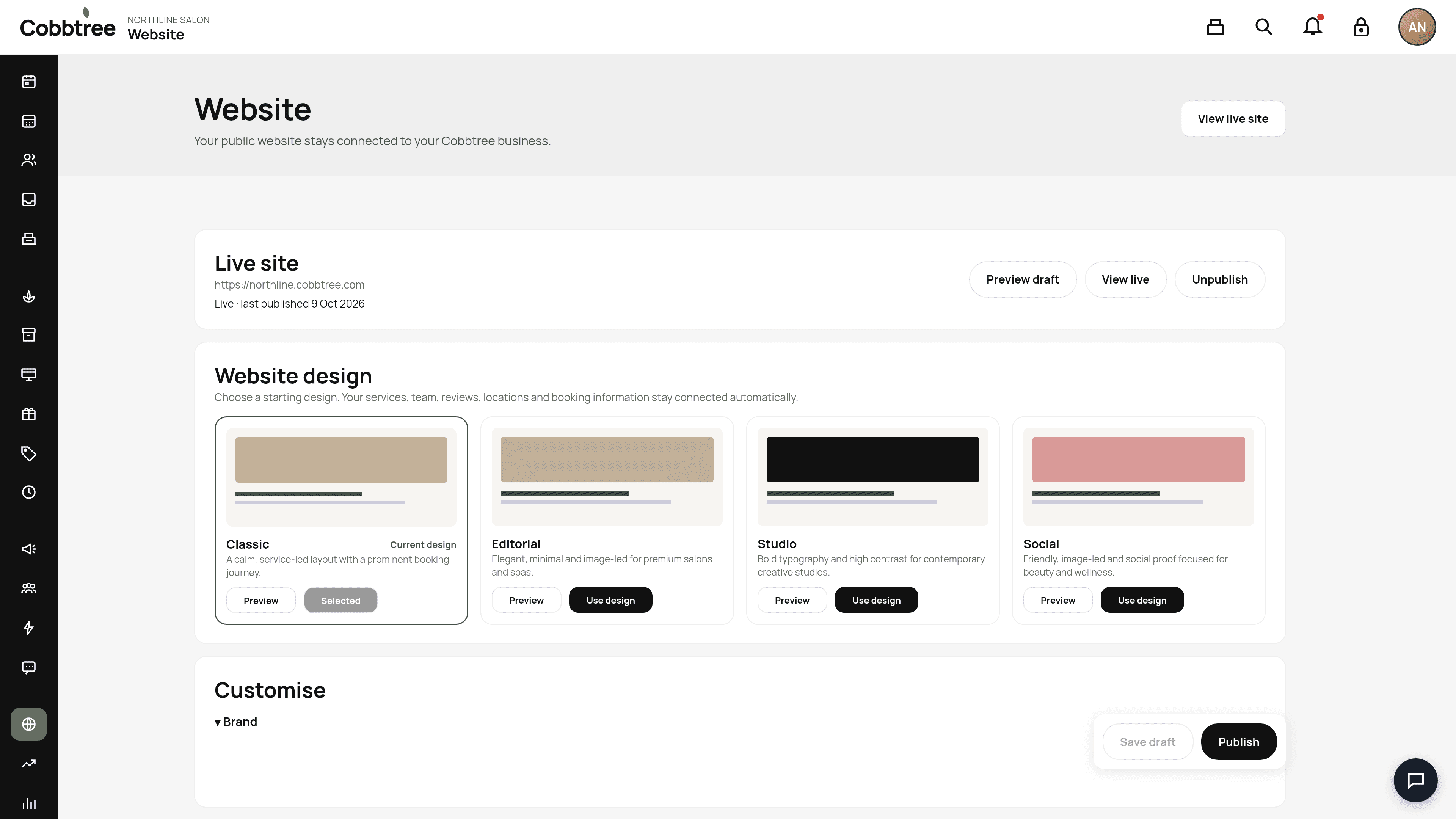Click the Classic design thumbnail
Viewport: 1456px width, 819px height.
coord(341,477)
